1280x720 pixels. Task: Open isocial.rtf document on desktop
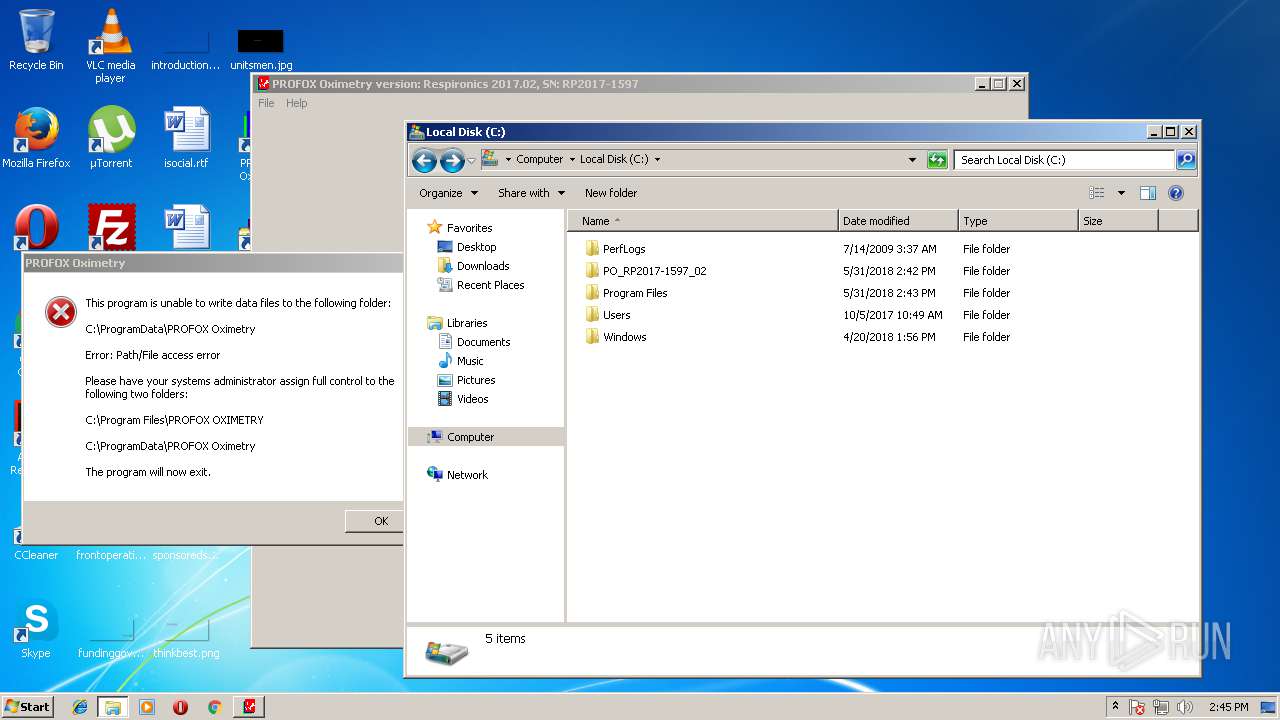click(186, 137)
